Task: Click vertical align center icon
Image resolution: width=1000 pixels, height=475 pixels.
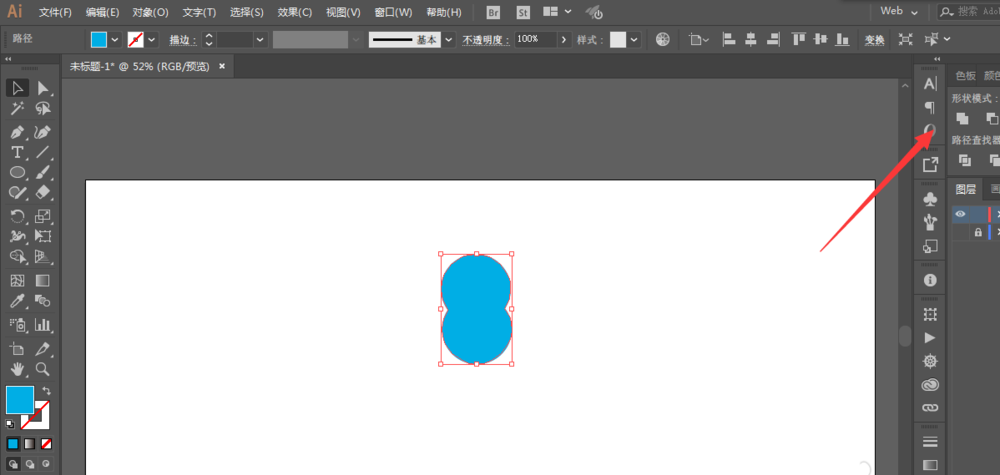Action: [x=821, y=40]
